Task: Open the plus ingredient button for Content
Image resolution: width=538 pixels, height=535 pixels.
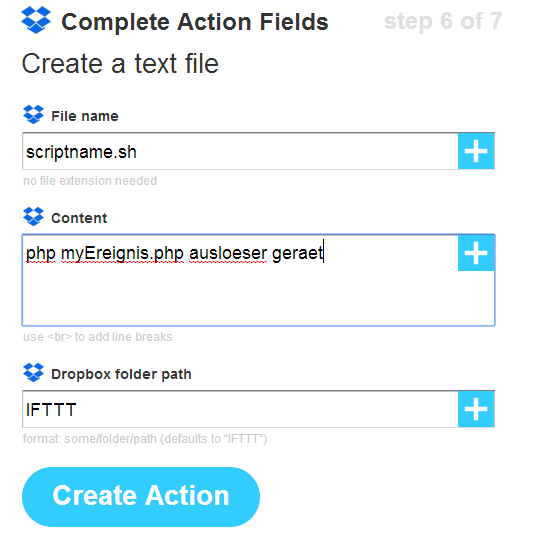Action: (476, 253)
